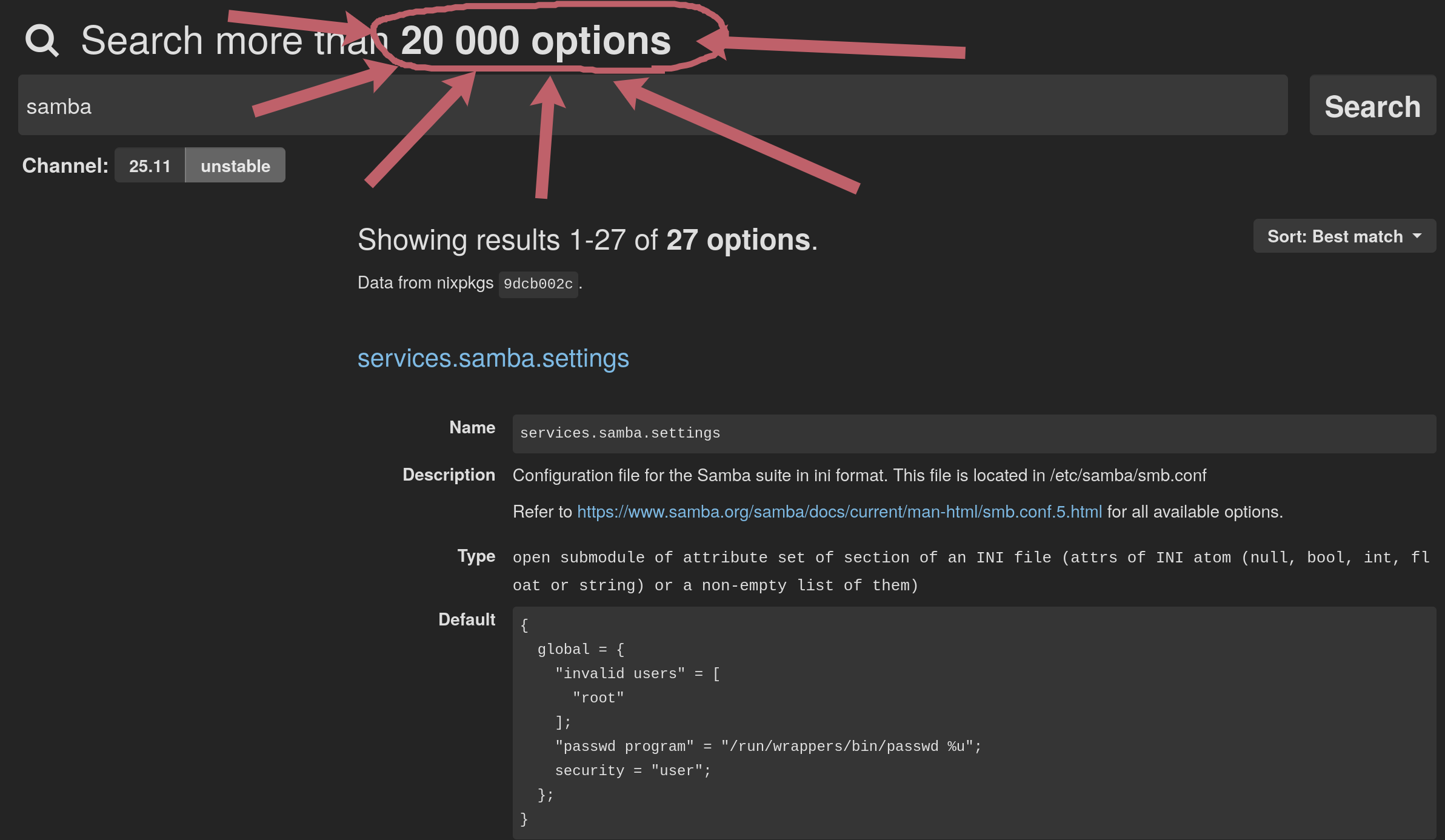Image resolution: width=1445 pixels, height=840 pixels.
Task: Follow the samba.org smb.conf manual link
Action: [x=839, y=512]
